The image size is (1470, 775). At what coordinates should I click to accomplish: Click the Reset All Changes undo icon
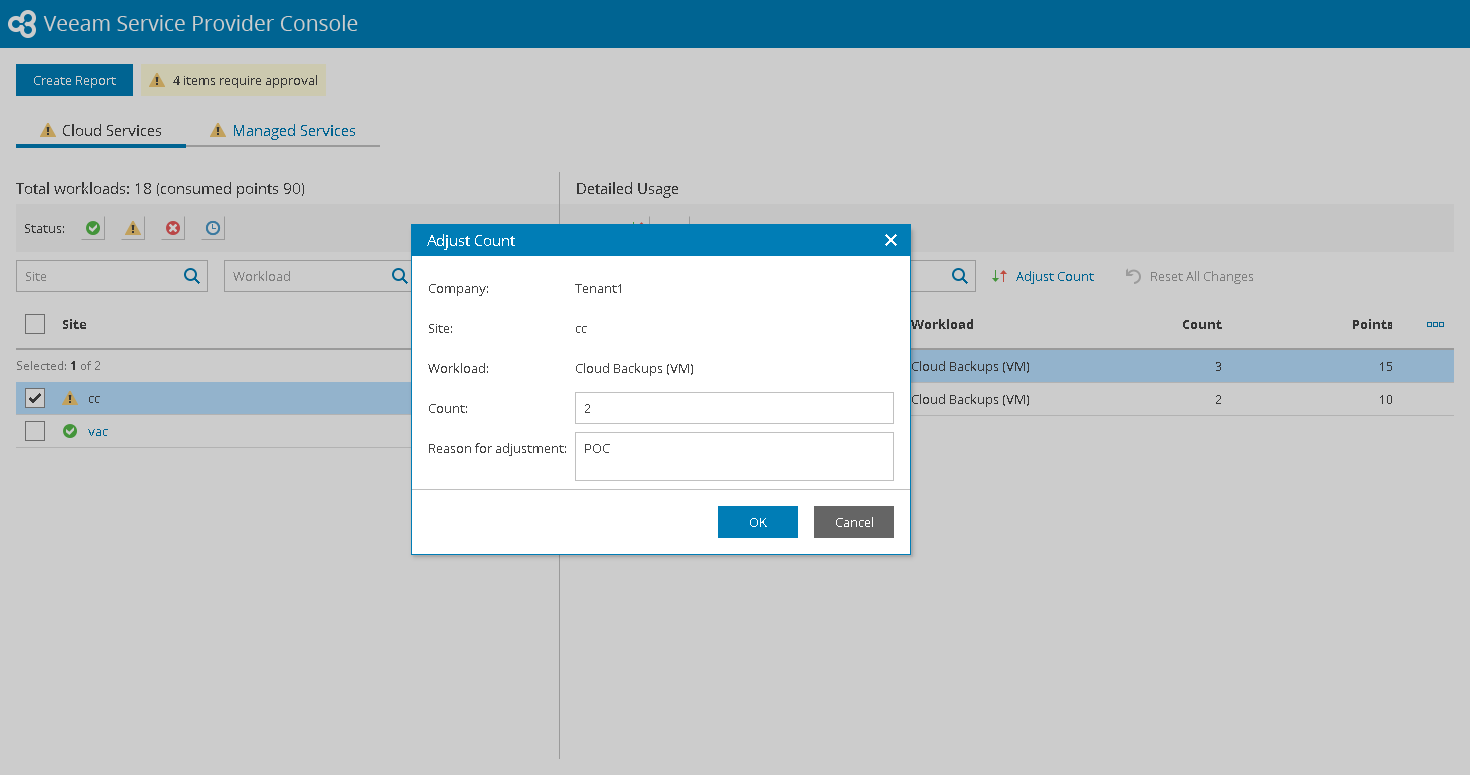click(1133, 276)
